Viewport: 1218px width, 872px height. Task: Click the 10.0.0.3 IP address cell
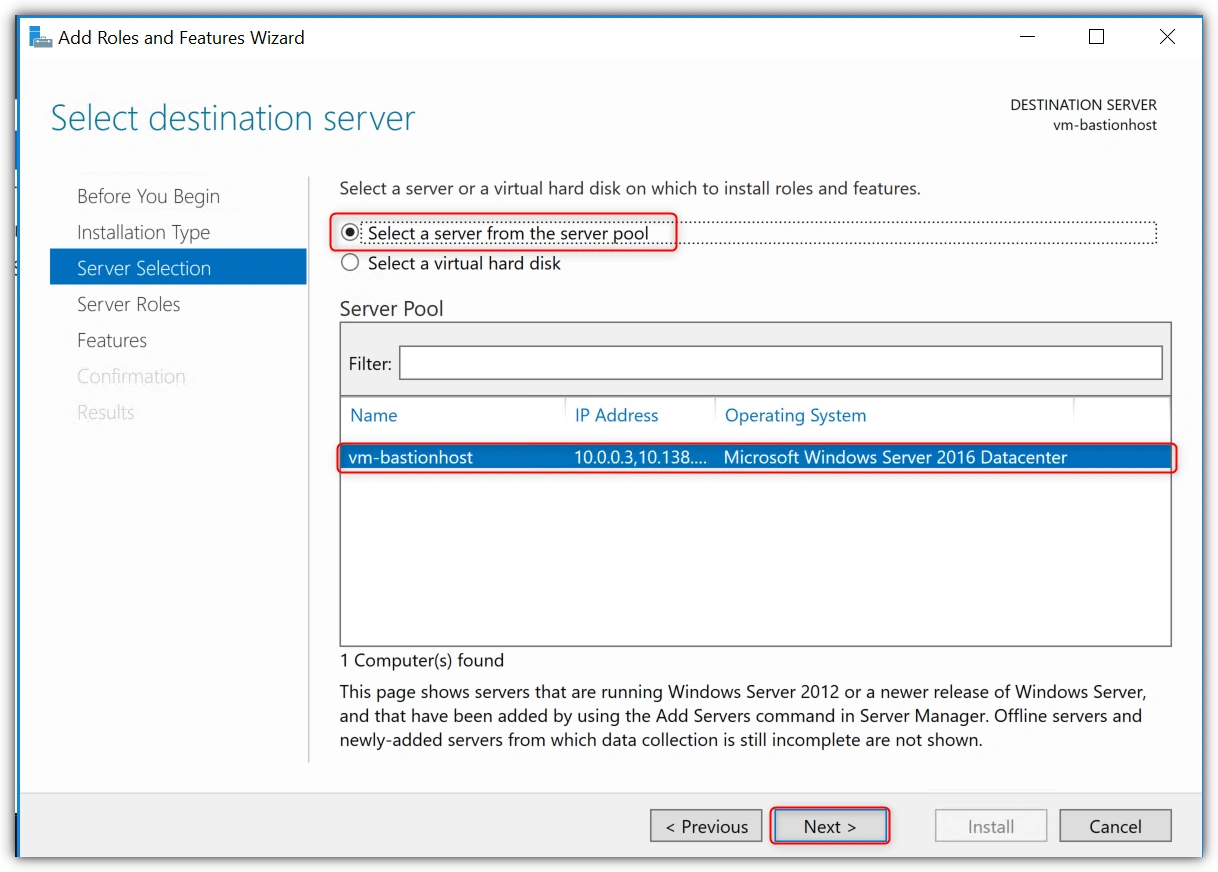point(640,457)
